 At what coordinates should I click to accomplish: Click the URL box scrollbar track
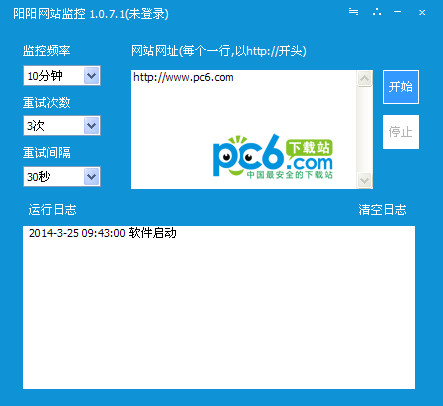click(x=364, y=130)
